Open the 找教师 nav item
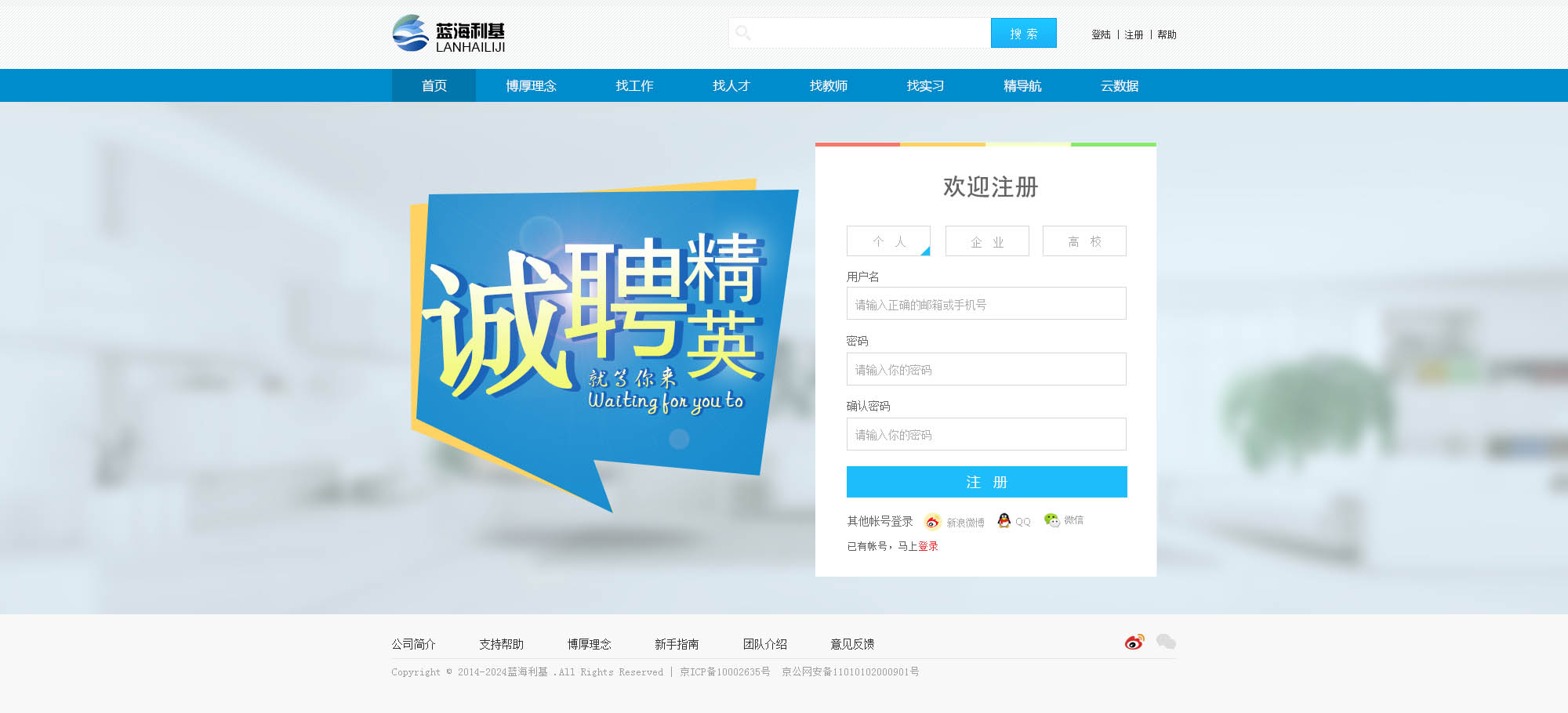 (x=829, y=85)
